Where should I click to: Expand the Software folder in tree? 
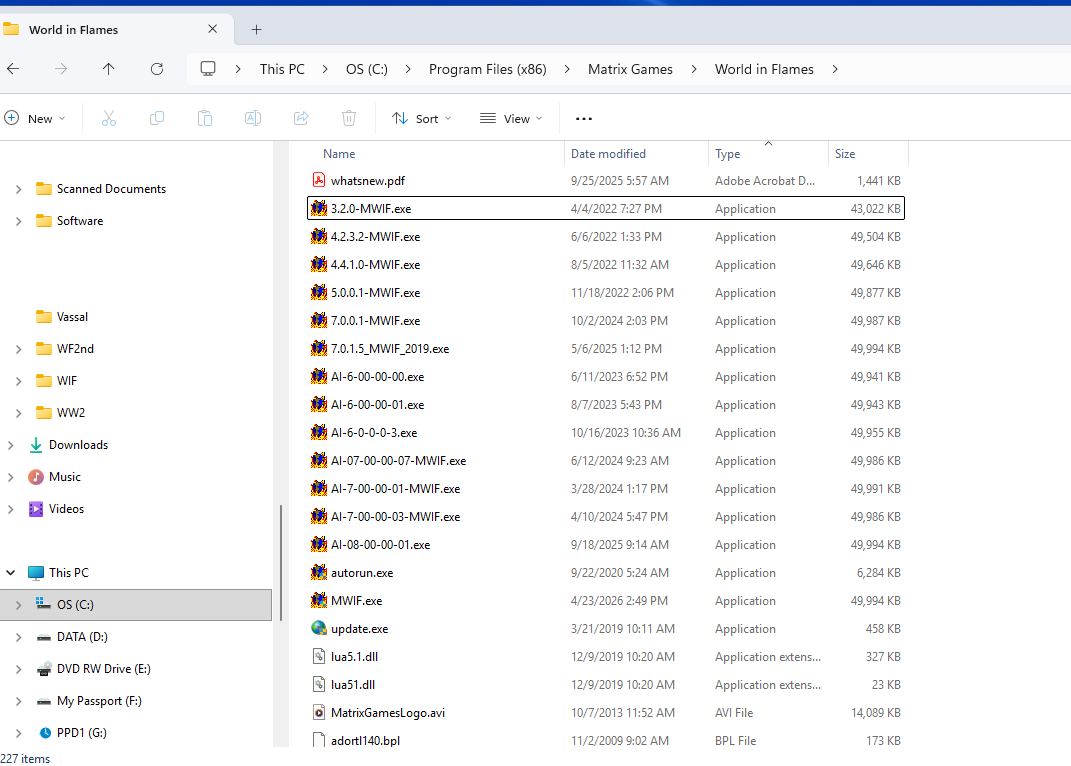pos(18,221)
